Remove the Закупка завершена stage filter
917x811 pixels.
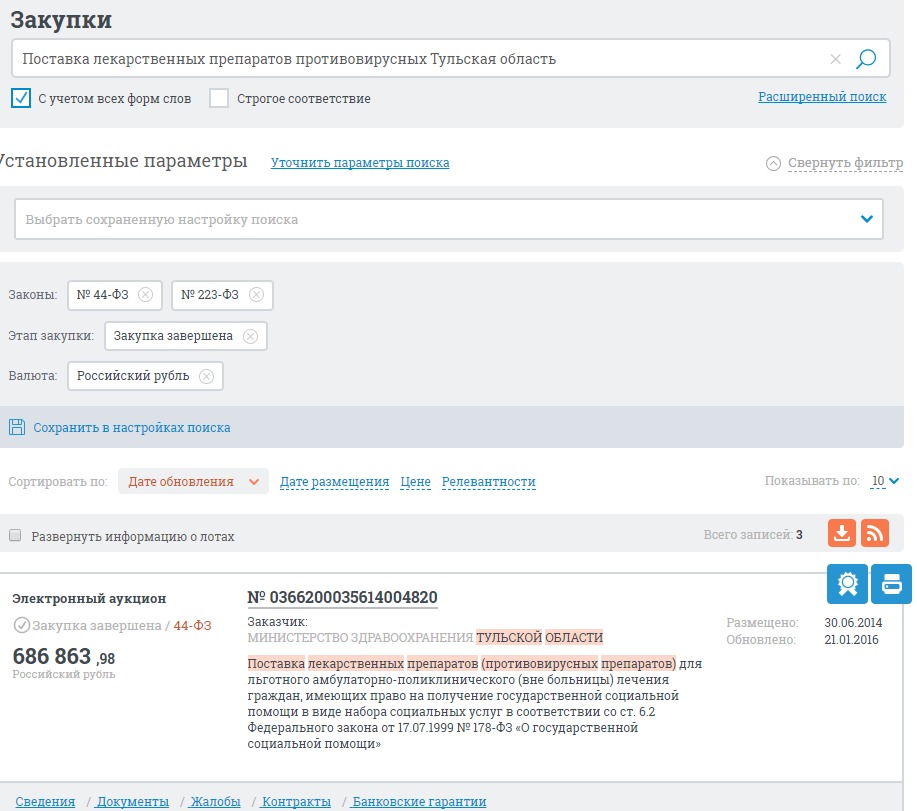click(x=250, y=336)
